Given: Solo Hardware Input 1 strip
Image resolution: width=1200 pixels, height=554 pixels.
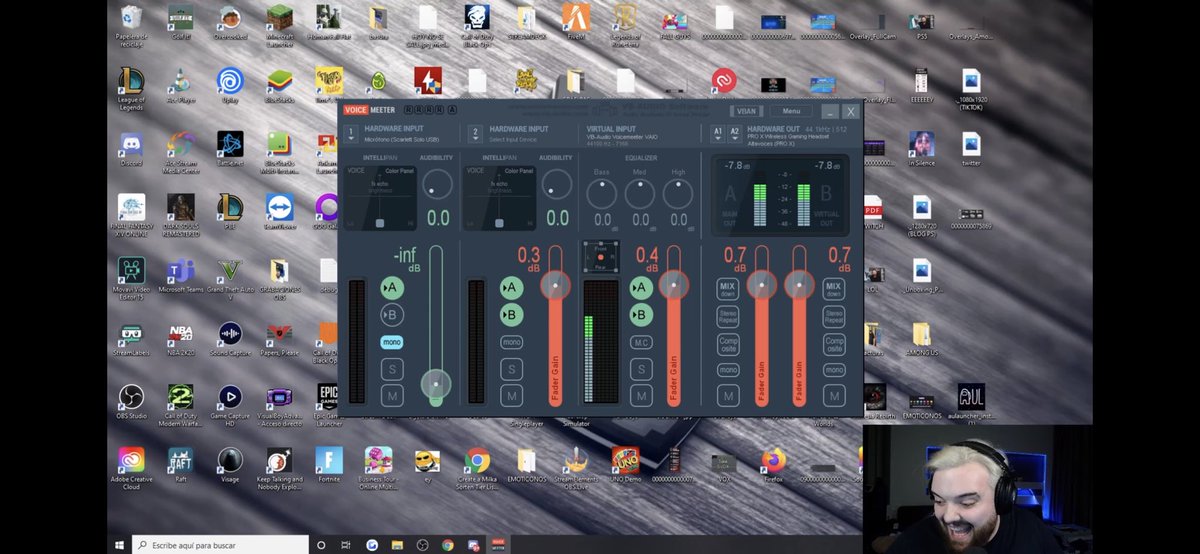Looking at the screenshot, I should (x=392, y=369).
